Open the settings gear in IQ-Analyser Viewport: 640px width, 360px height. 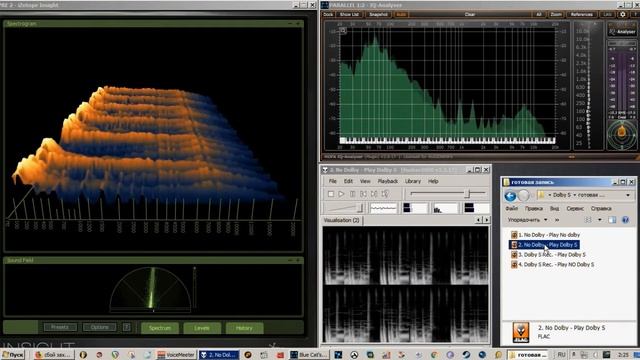click(x=622, y=14)
